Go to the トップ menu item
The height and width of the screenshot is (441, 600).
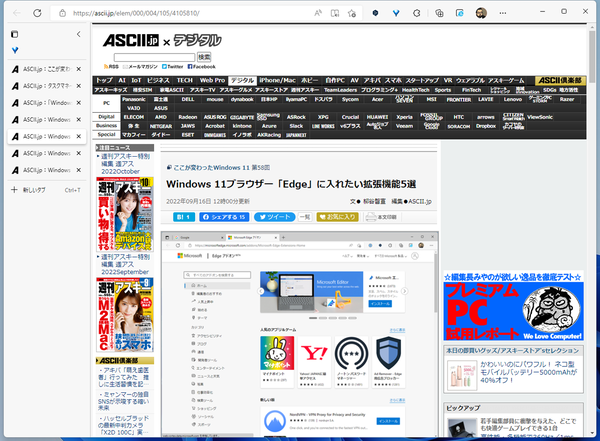pos(104,80)
